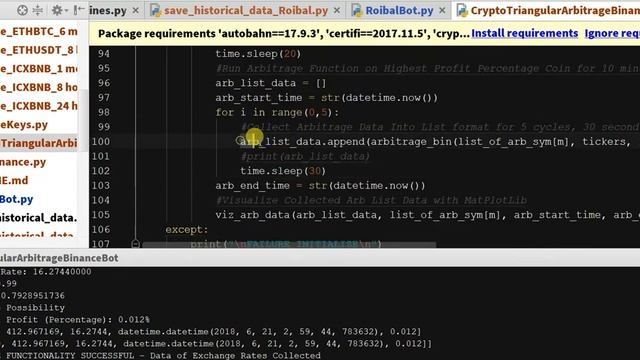Click '0.7928951736' console output
The width and height of the screenshot is (640, 360).
tap(32, 296)
